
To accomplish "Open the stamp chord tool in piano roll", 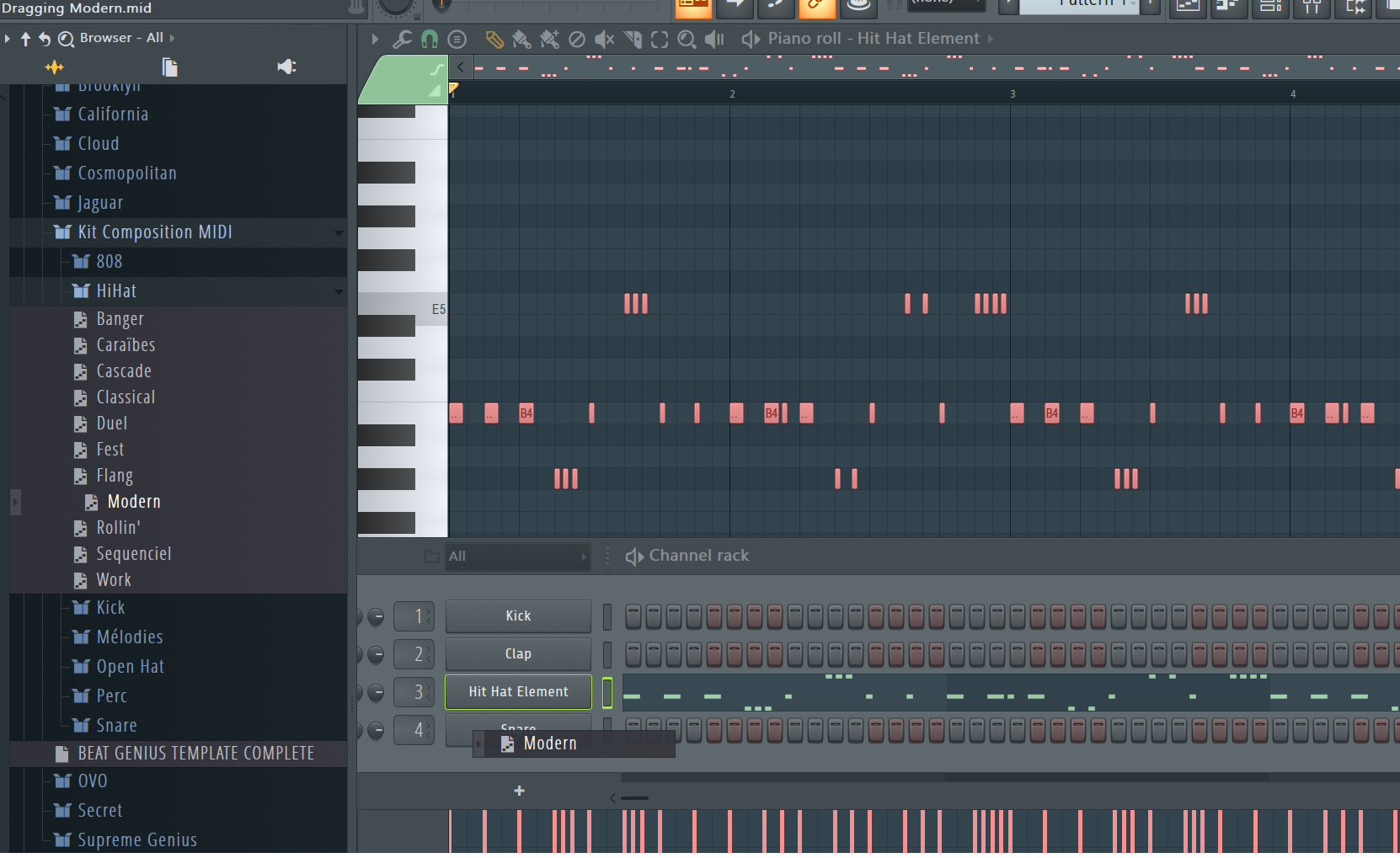I will click(x=457, y=39).
